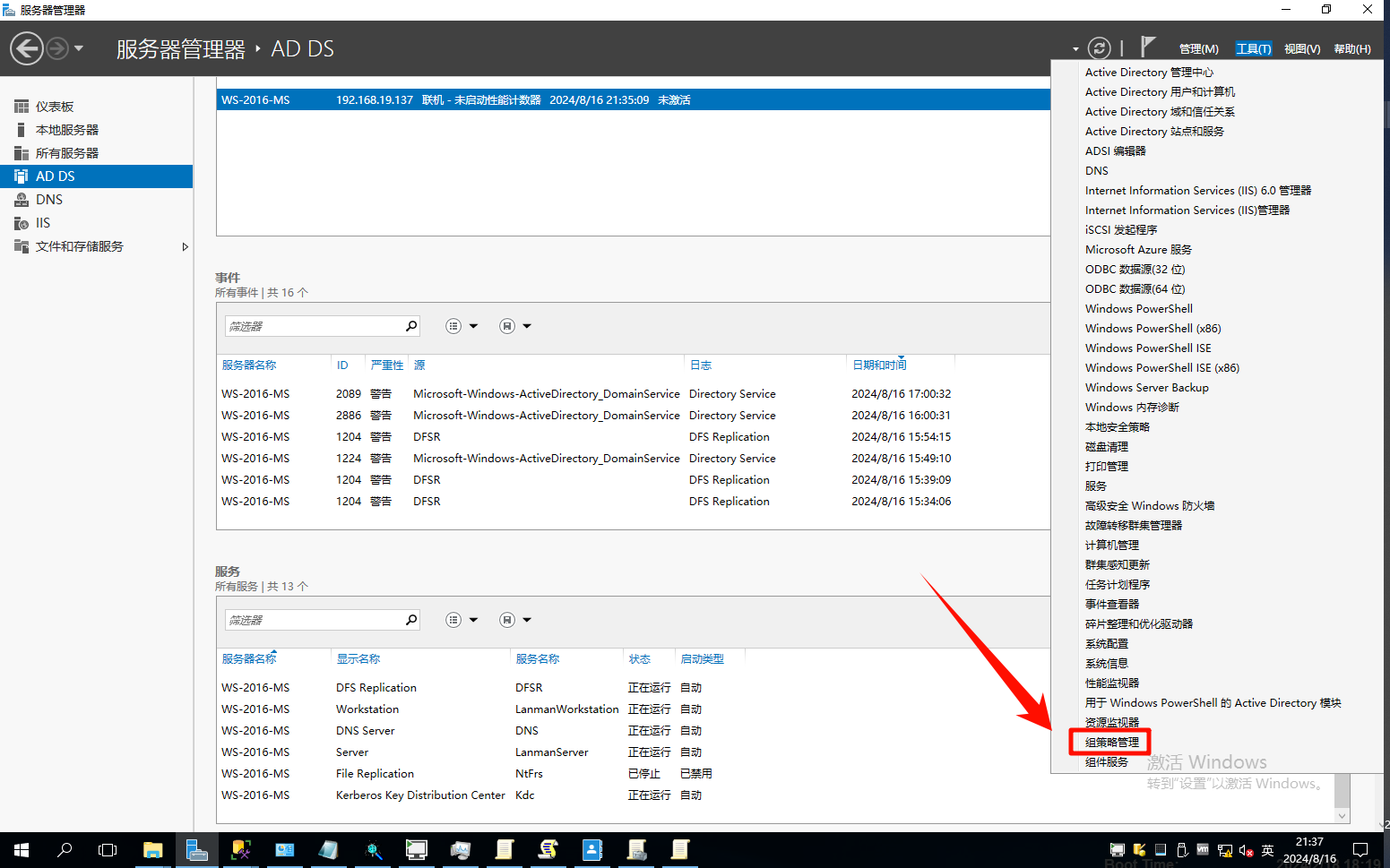Sort events by 日志 column

tap(701, 365)
